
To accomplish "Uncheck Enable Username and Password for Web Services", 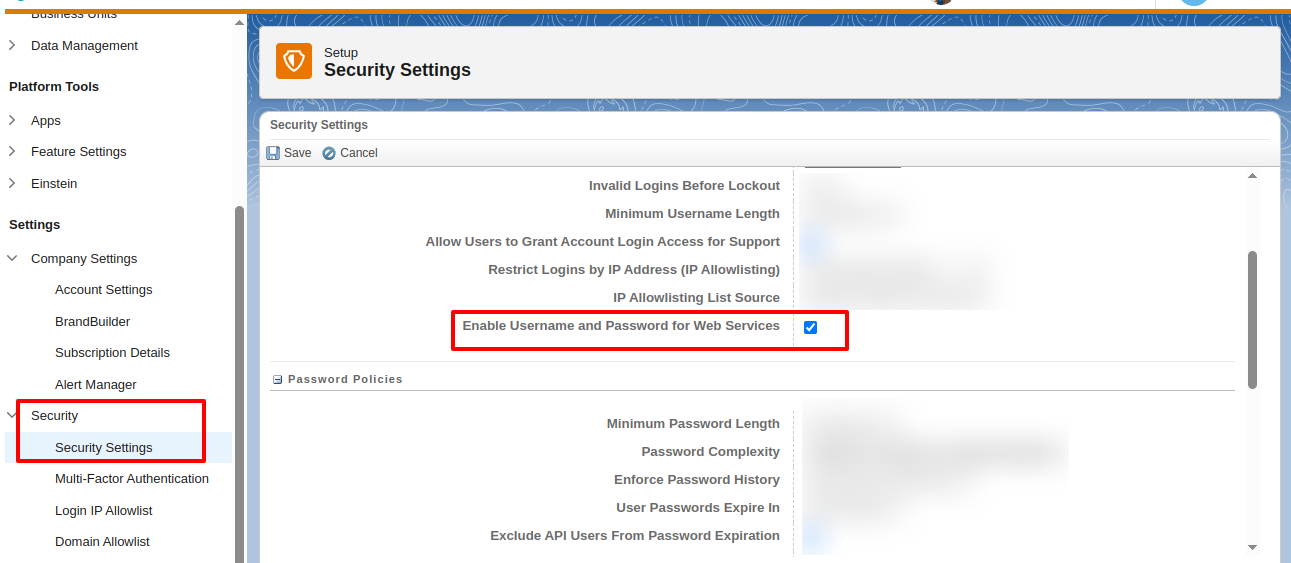I will [810, 327].
